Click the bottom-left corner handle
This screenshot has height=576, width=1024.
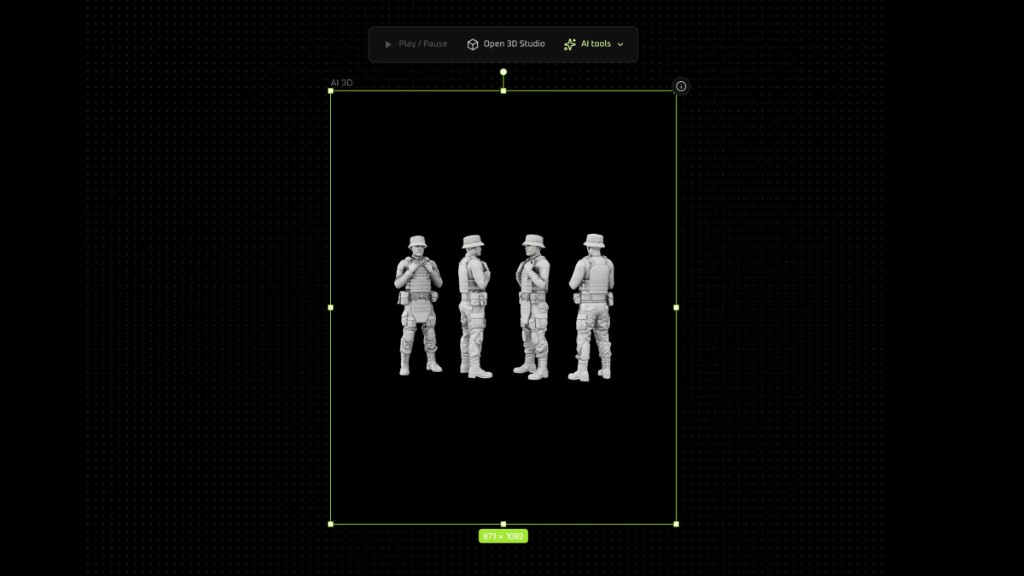coord(330,524)
